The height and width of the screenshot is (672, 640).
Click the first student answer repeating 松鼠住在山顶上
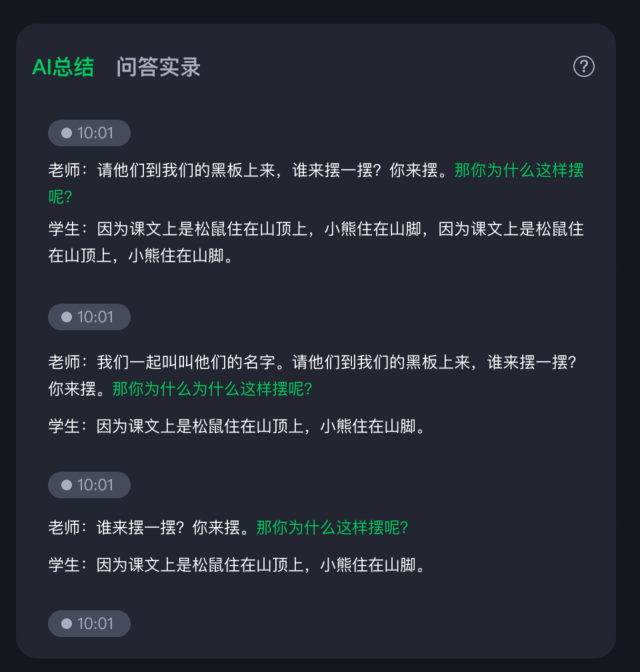coord(316,242)
